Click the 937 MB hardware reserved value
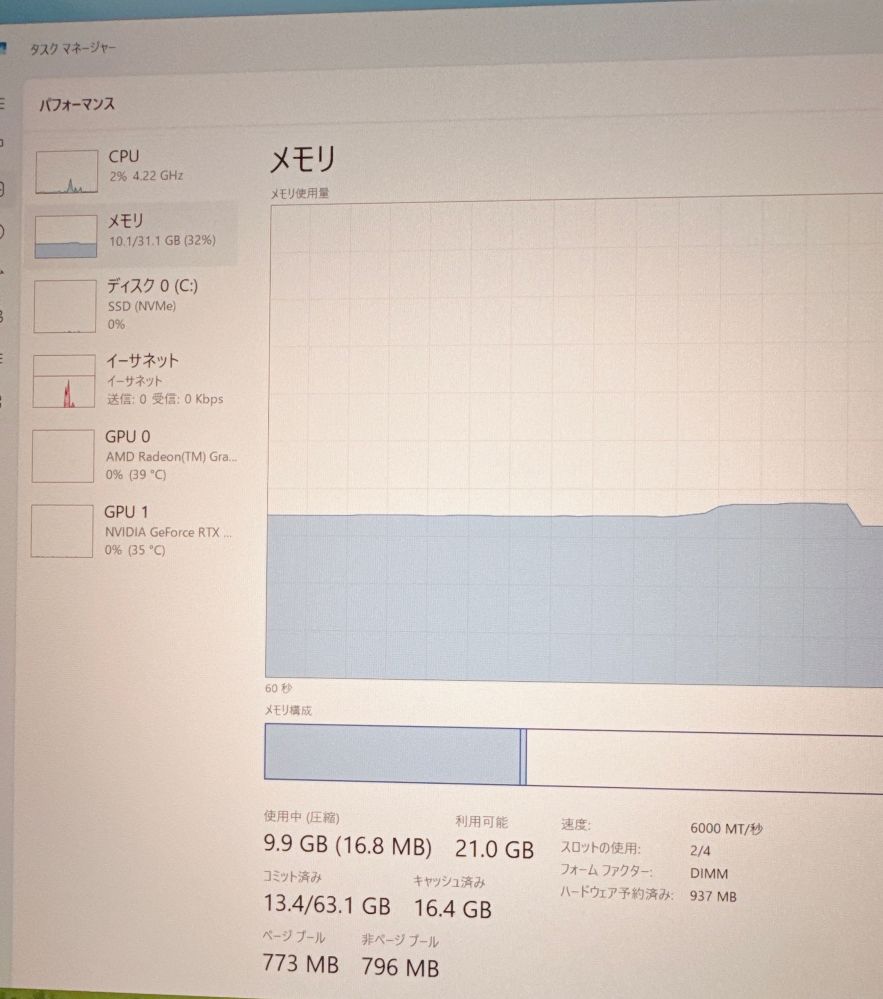 [713, 896]
